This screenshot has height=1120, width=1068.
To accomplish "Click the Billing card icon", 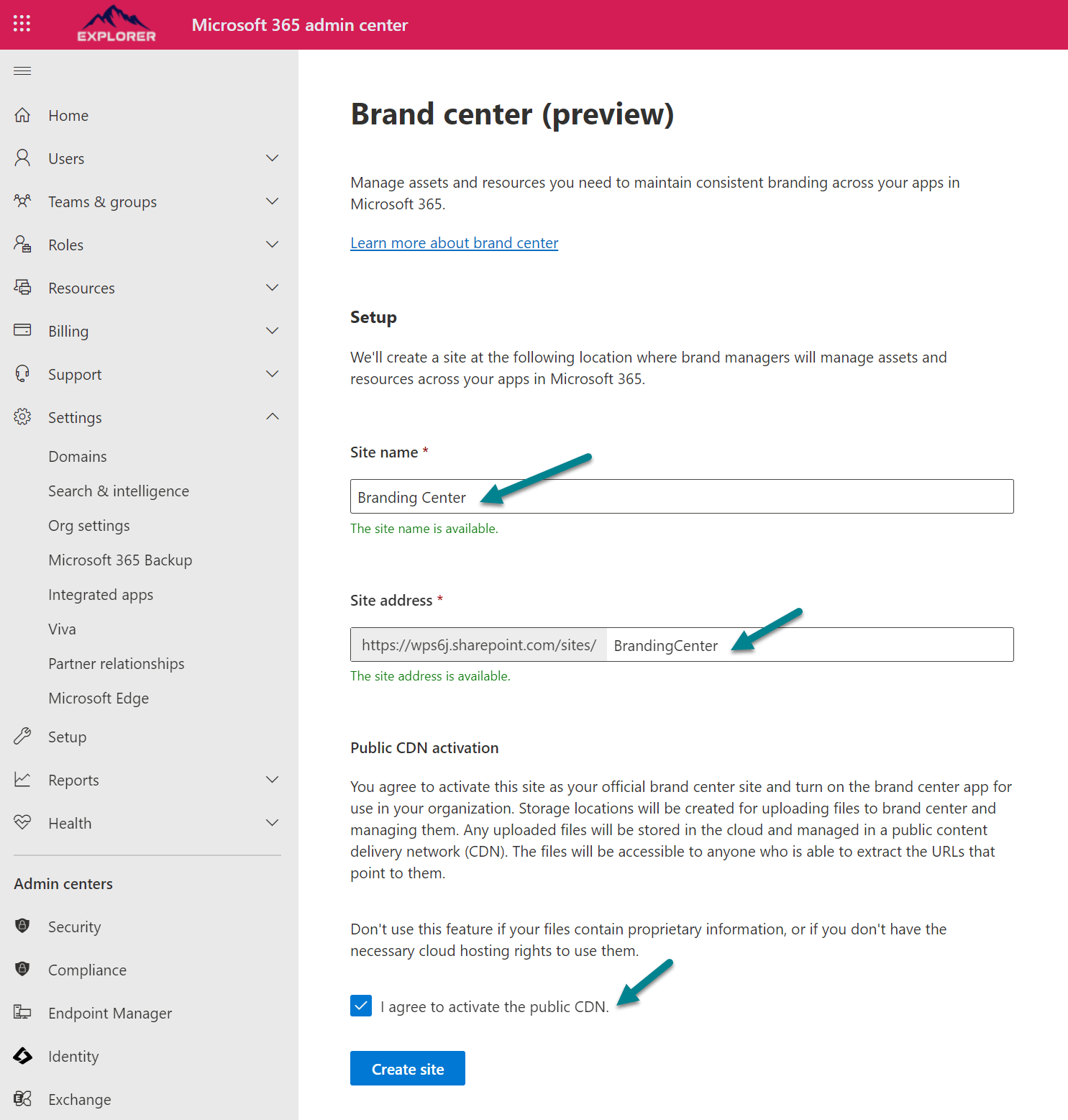I will click(x=22, y=330).
